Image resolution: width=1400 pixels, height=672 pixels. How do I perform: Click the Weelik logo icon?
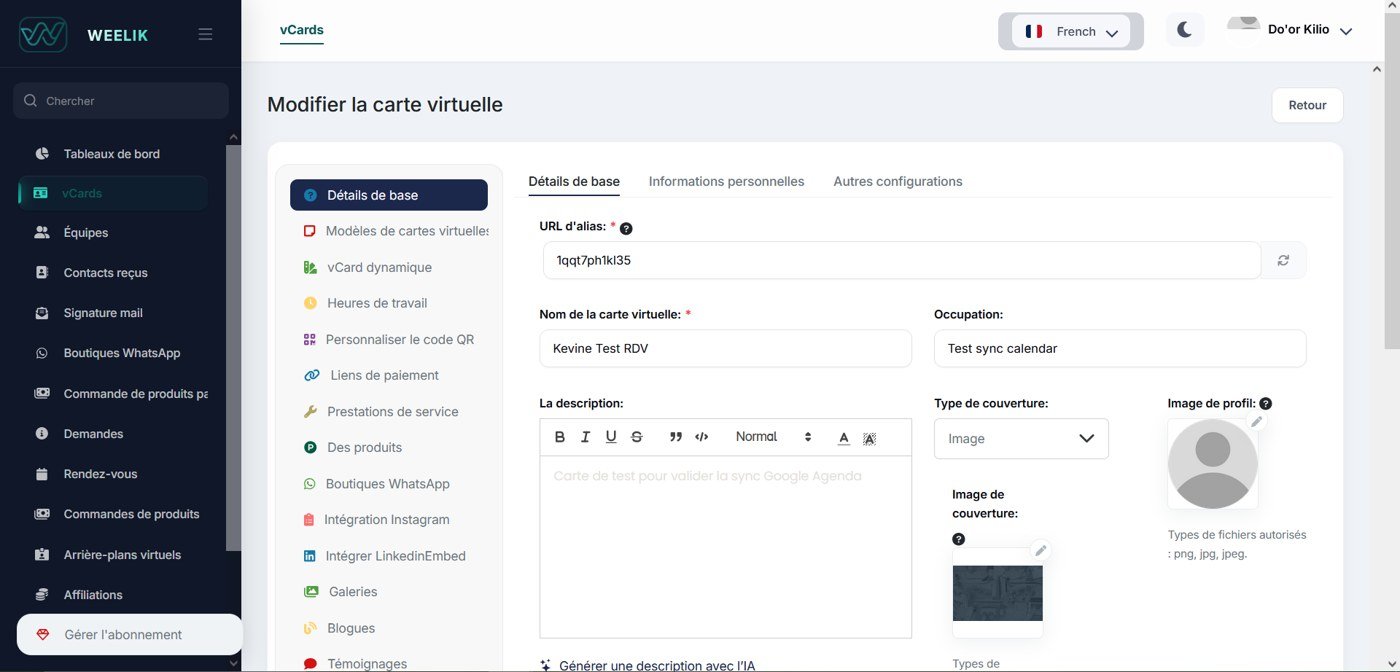pyautogui.click(x=43, y=34)
